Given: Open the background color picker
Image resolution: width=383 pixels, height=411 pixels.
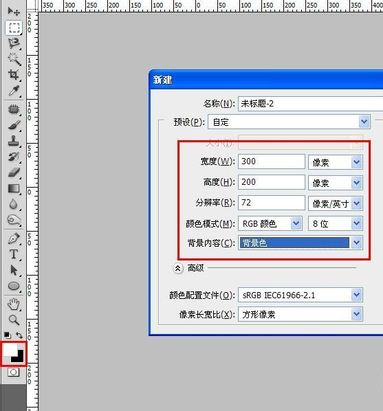Looking at the screenshot, I should [x=19, y=357].
